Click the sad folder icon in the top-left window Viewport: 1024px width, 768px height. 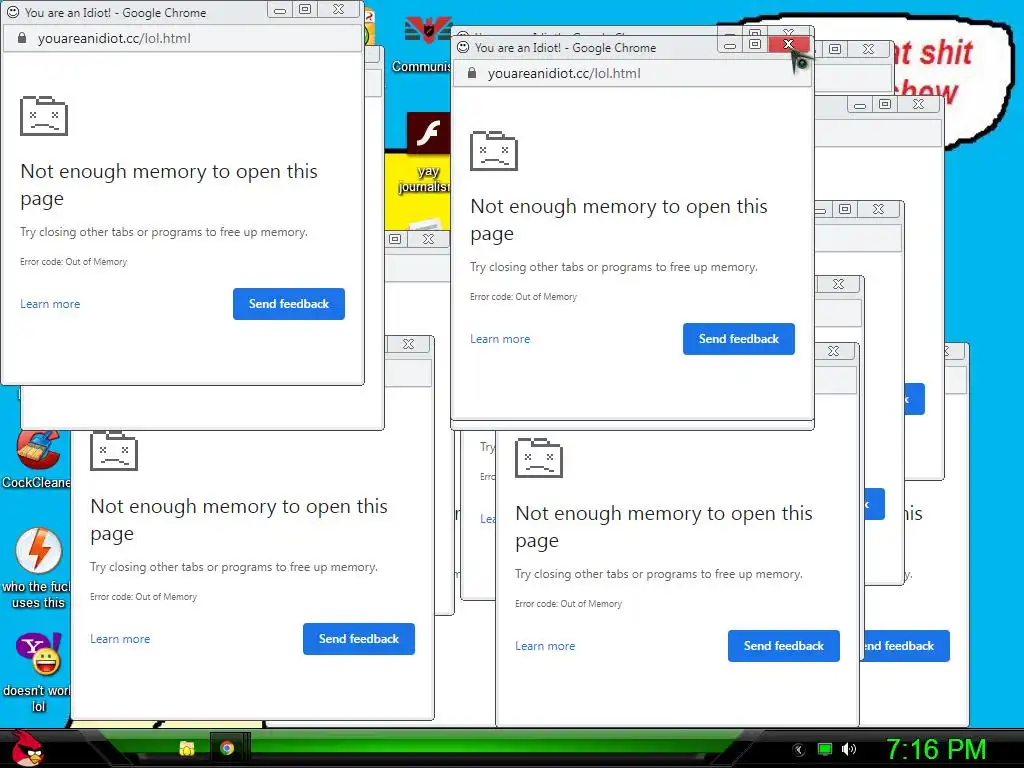(44, 116)
